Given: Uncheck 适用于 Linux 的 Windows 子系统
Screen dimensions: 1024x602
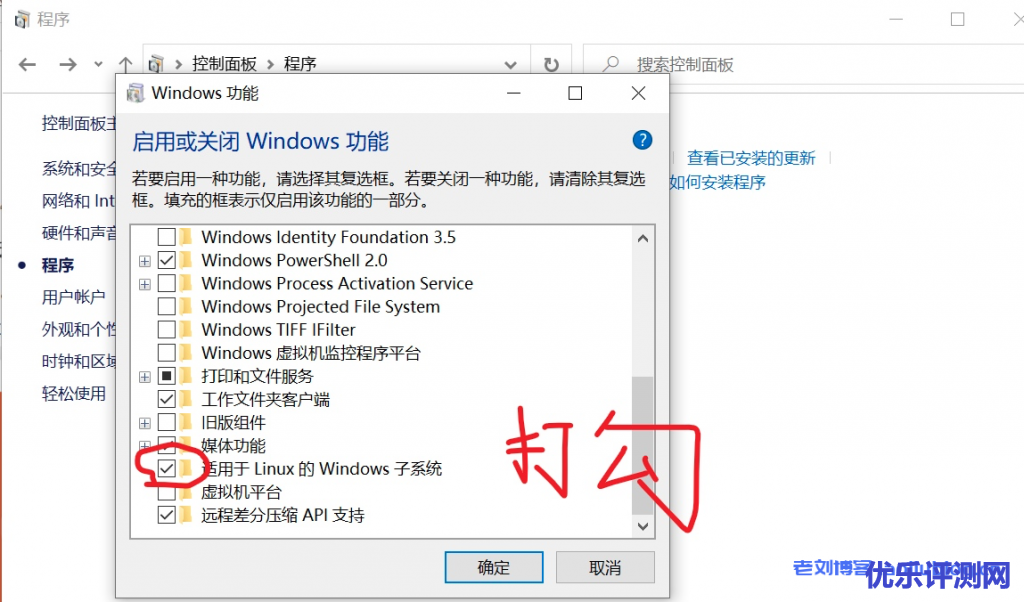Looking at the screenshot, I should [167, 468].
